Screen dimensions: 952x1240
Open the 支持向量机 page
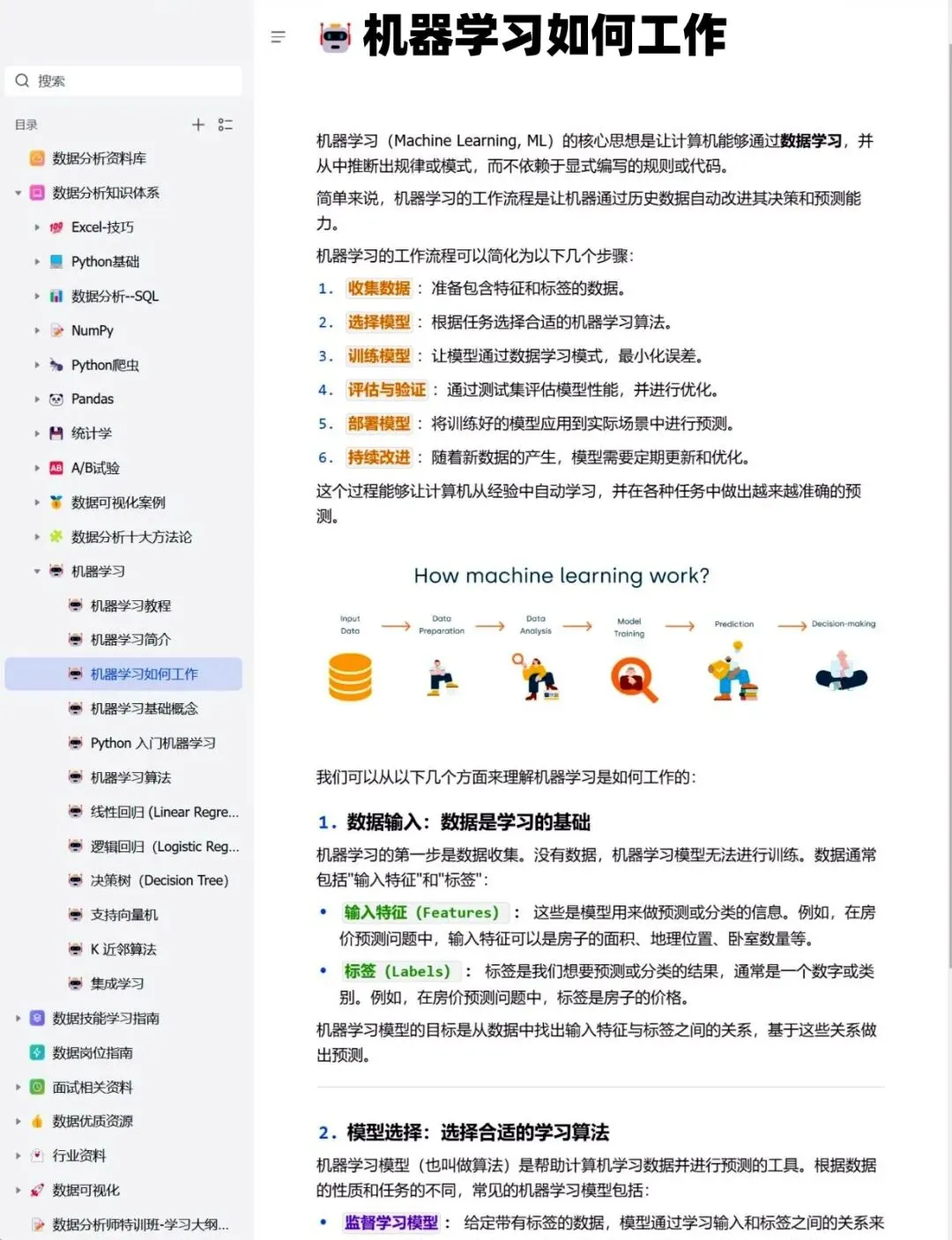click(x=123, y=915)
